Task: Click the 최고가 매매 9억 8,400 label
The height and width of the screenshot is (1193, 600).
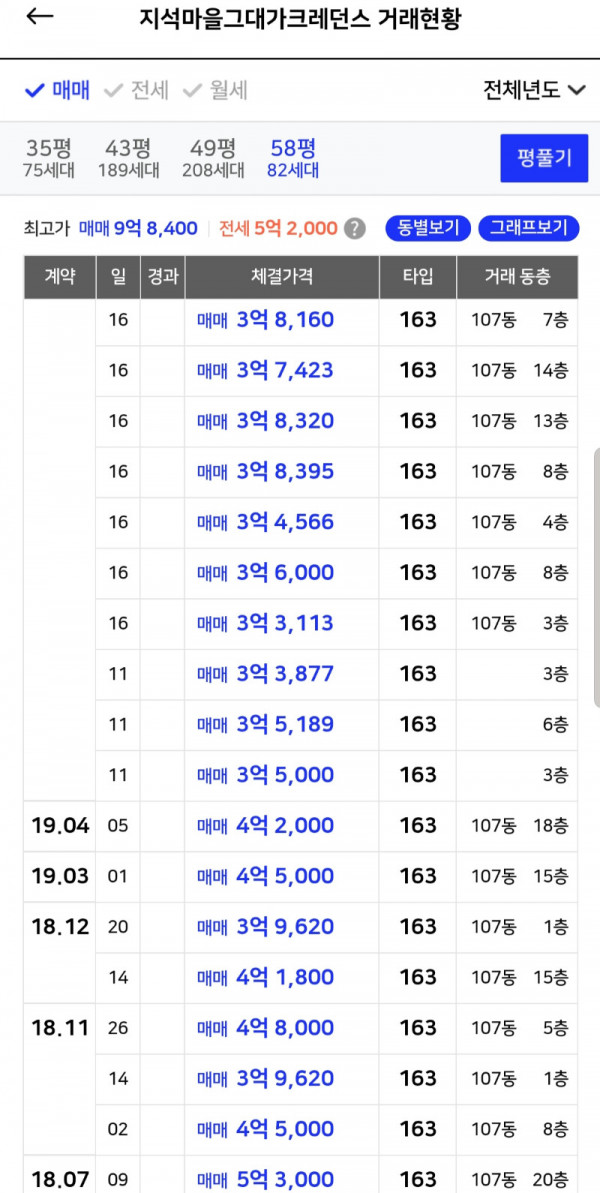Action: (111, 228)
